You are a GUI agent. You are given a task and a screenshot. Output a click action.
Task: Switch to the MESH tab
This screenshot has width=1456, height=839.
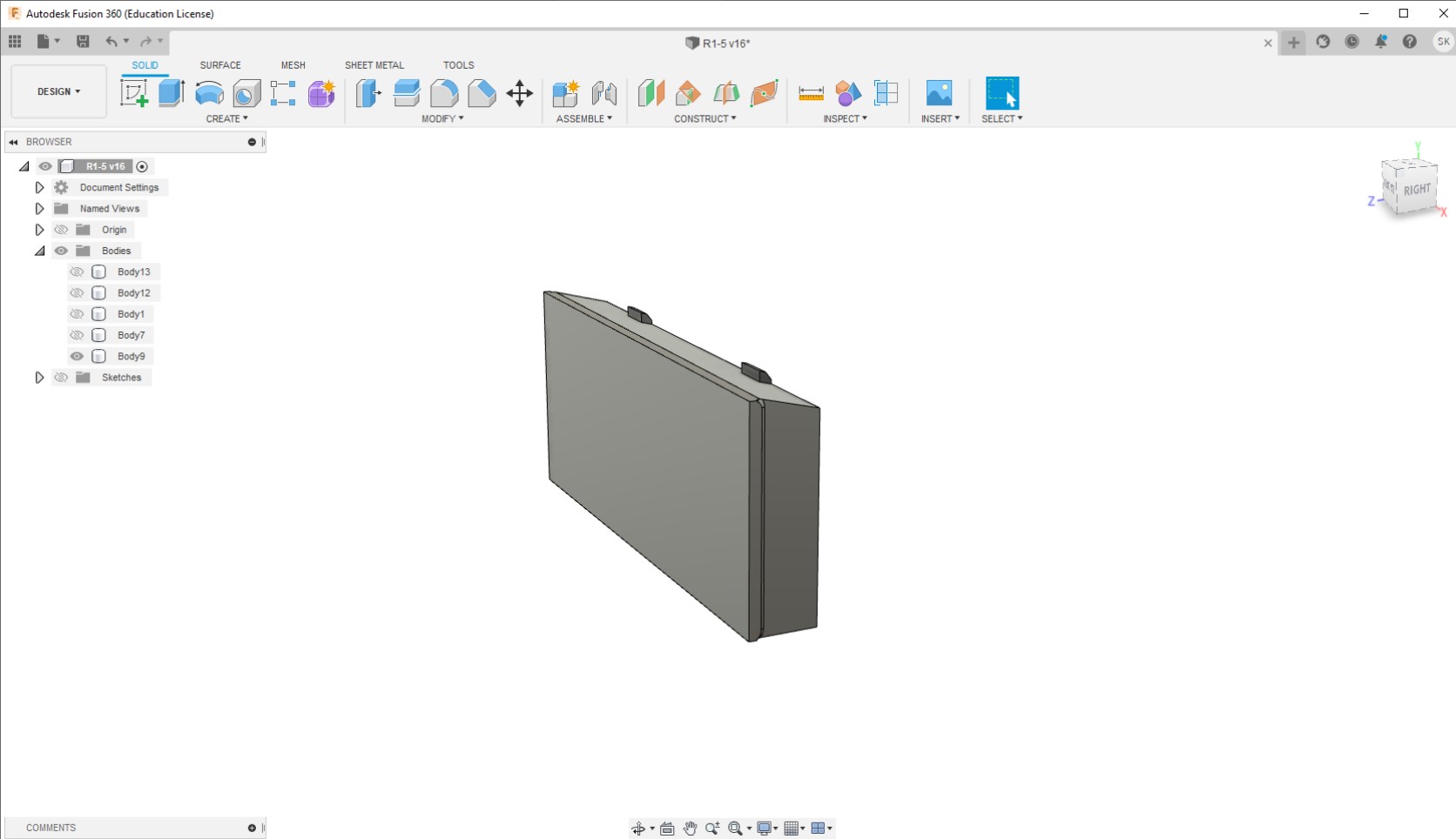(x=293, y=65)
